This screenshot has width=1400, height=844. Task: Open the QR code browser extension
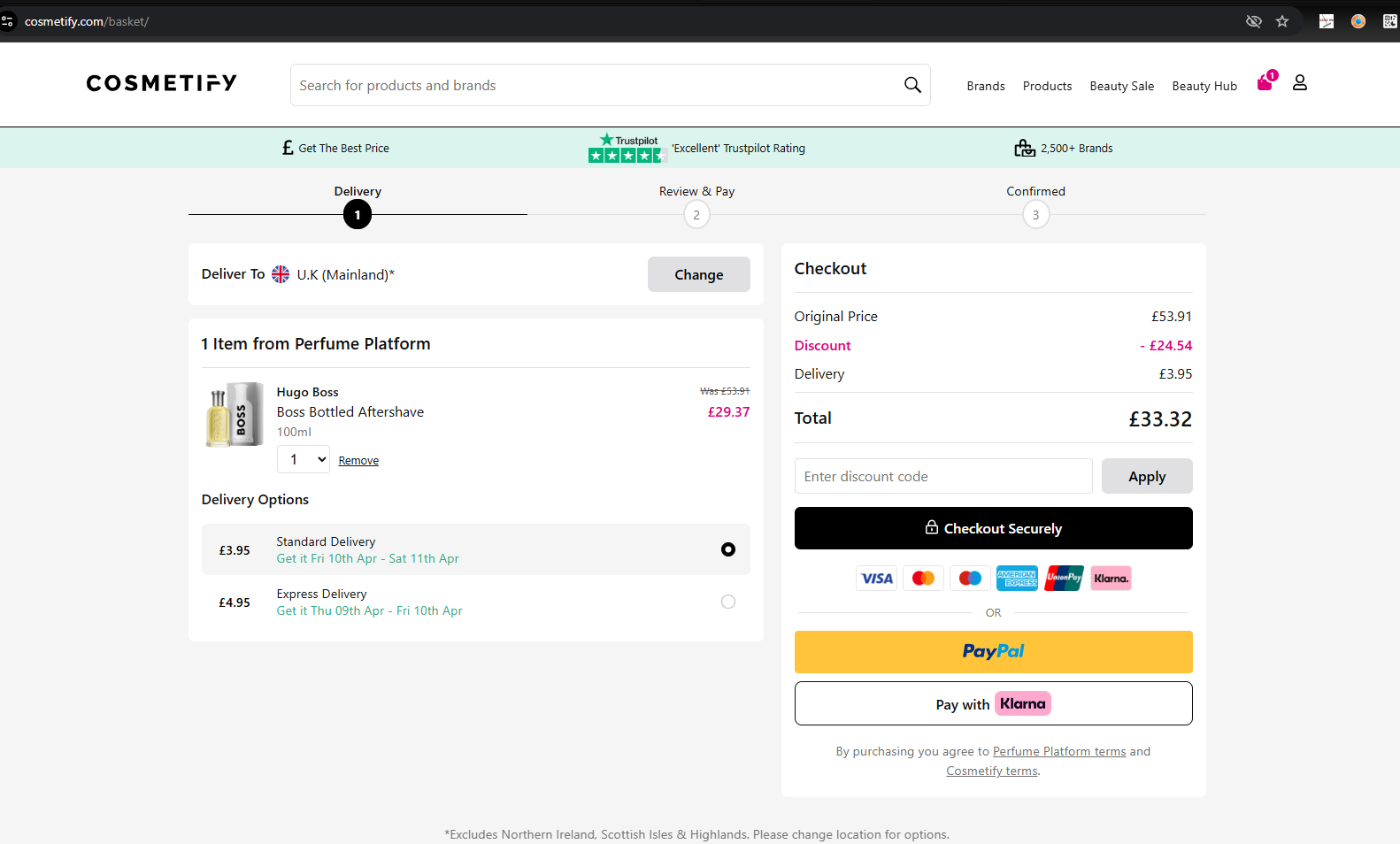(1390, 21)
